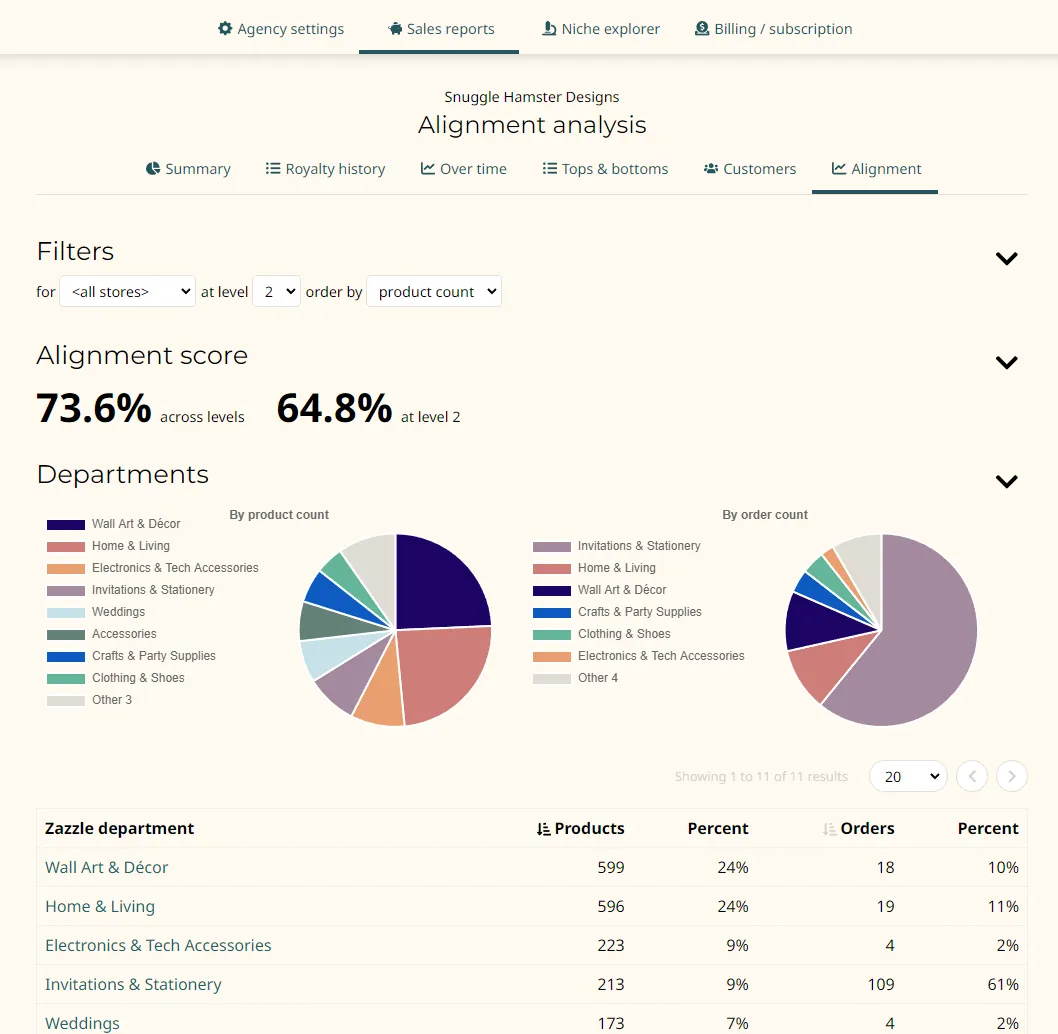Open the all stores dropdown

click(x=127, y=292)
